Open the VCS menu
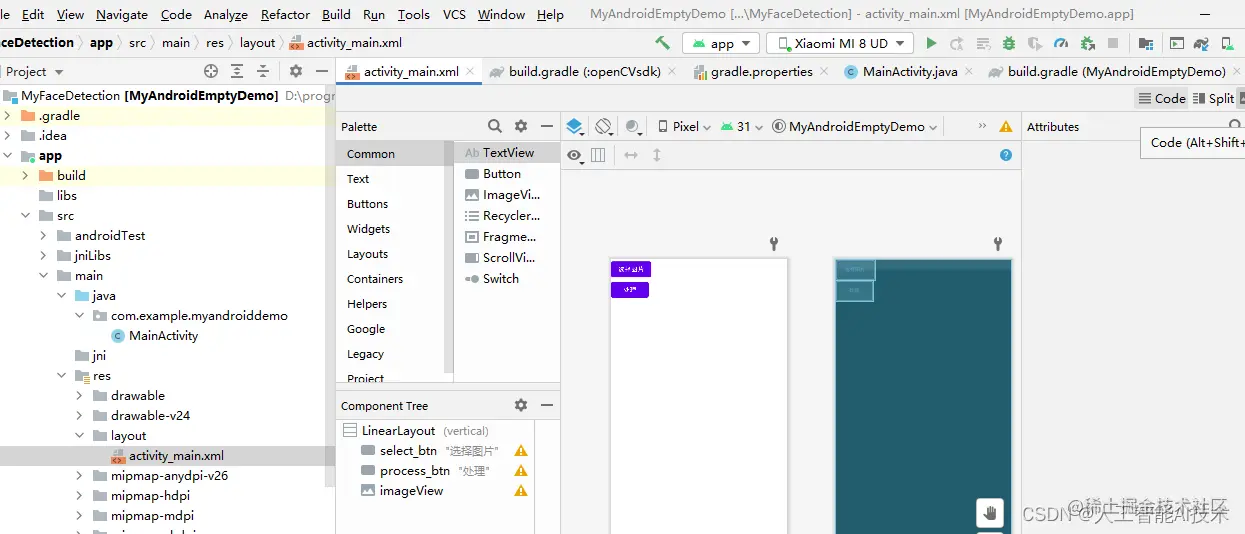 pos(454,14)
